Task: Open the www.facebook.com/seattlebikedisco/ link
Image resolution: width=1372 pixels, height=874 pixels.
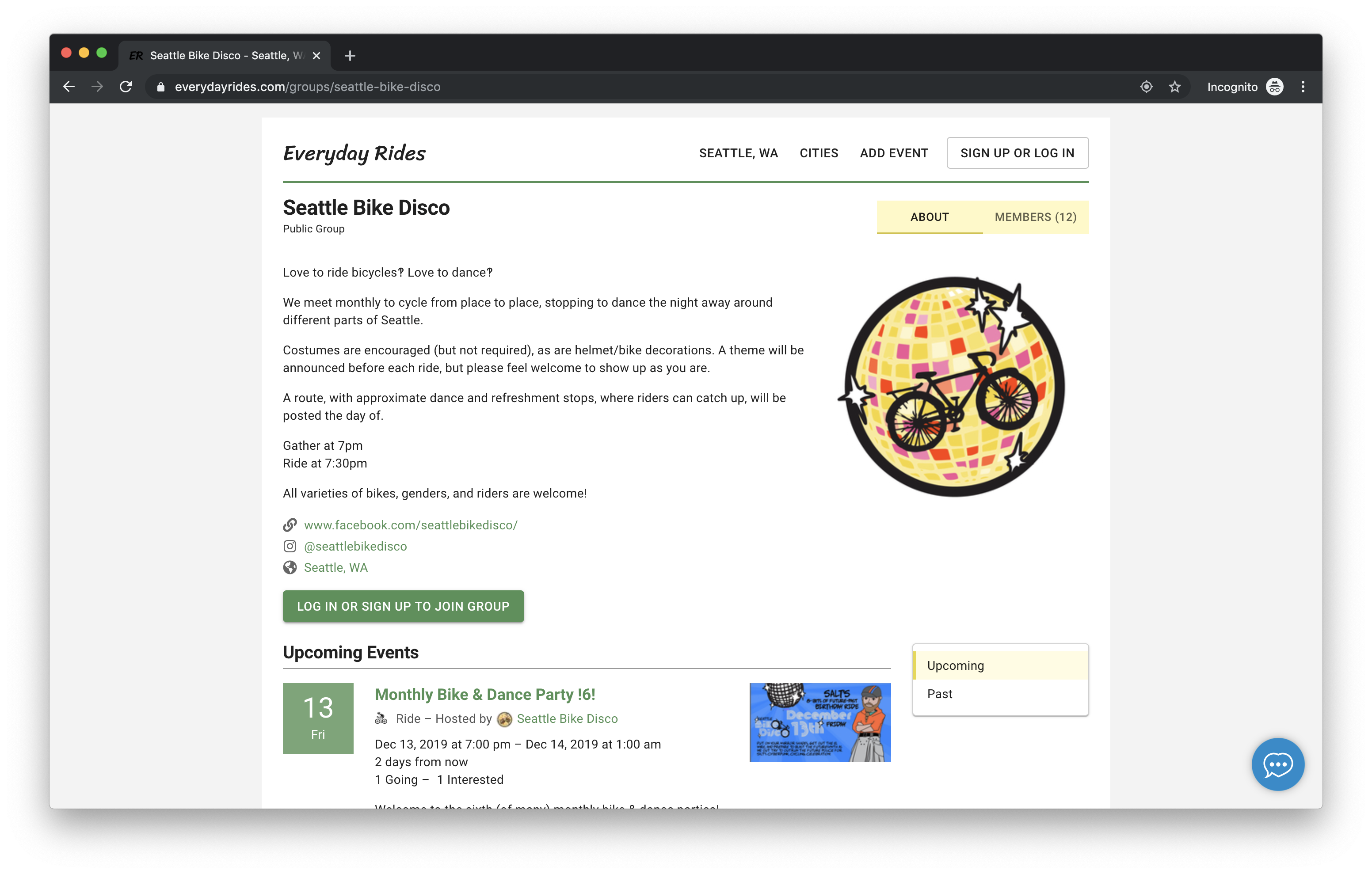Action: pyautogui.click(x=411, y=525)
